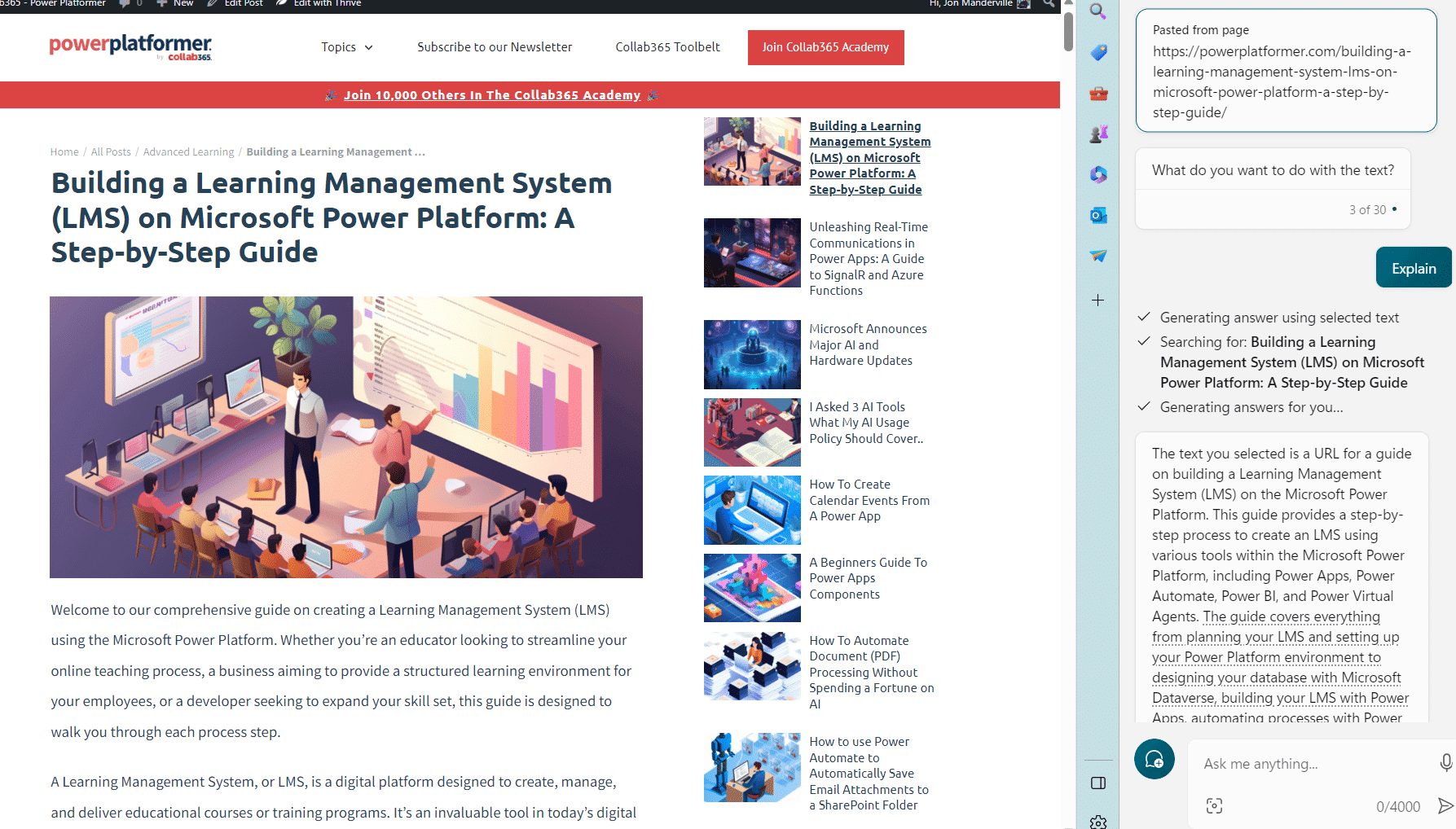
Task: Open the I Asked 3 AI Tools thumbnail
Action: tap(752, 432)
